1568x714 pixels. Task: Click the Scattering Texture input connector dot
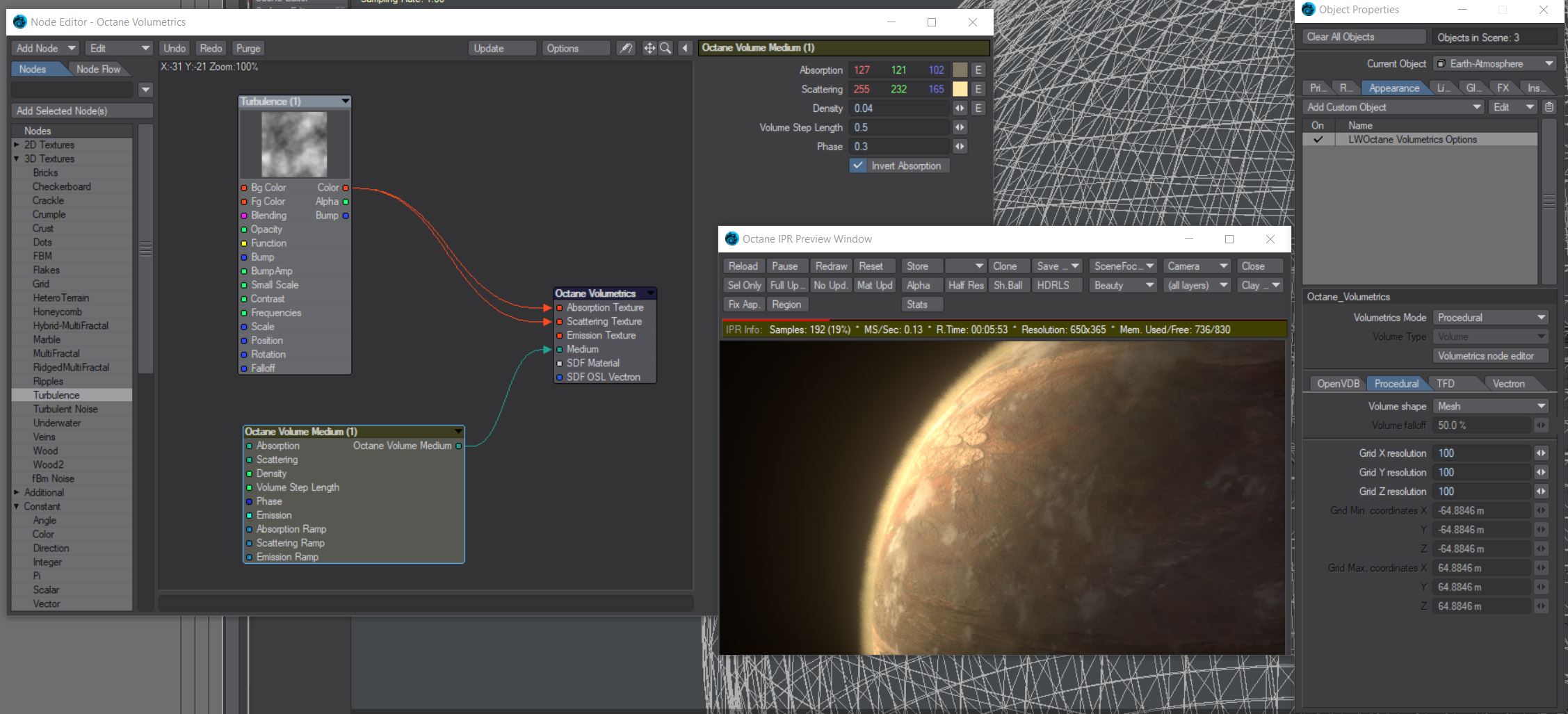point(559,322)
